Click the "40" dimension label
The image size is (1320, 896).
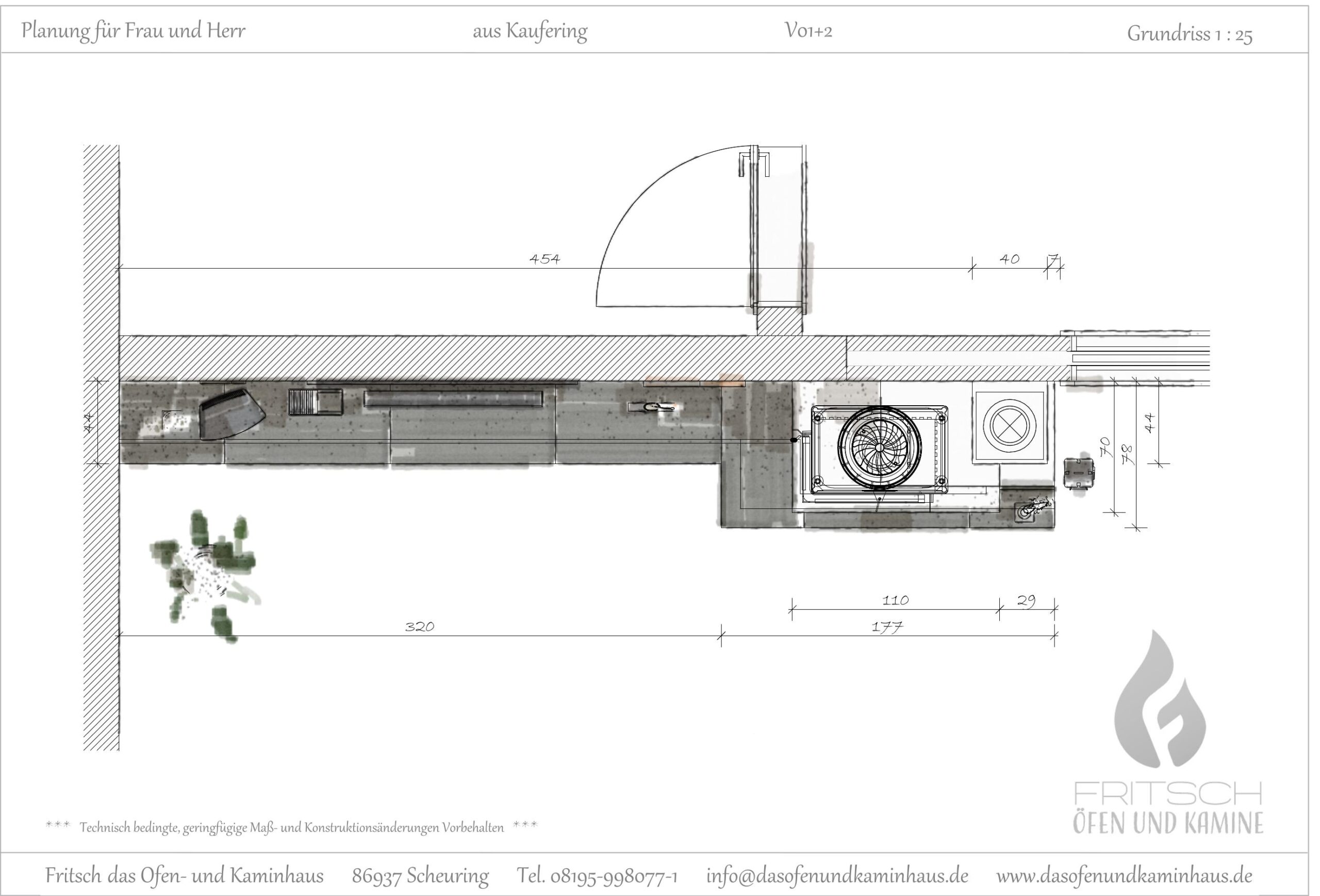(1009, 259)
